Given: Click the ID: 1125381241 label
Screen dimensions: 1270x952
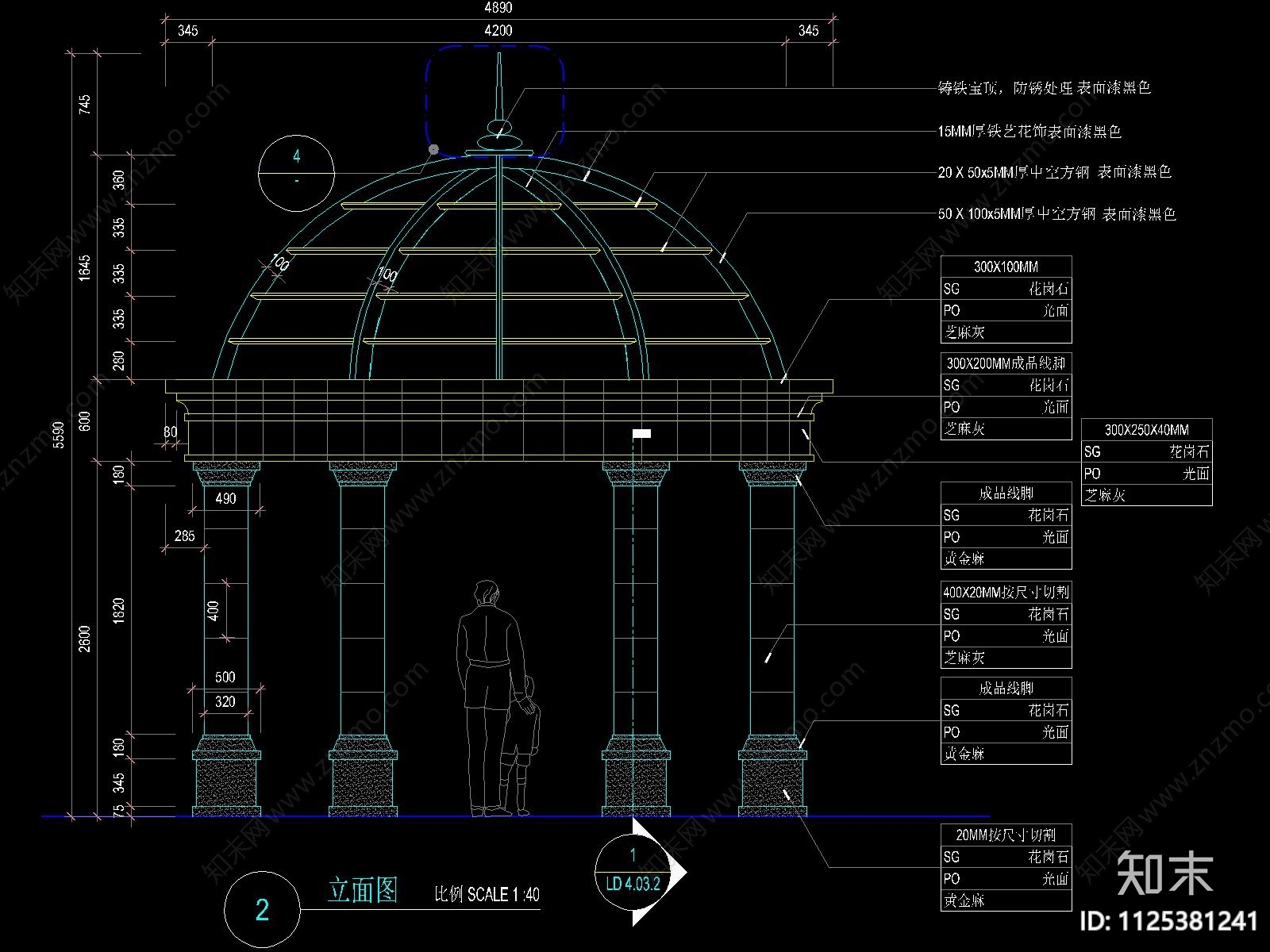Looking at the screenshot, I should tap(1170, 922).
